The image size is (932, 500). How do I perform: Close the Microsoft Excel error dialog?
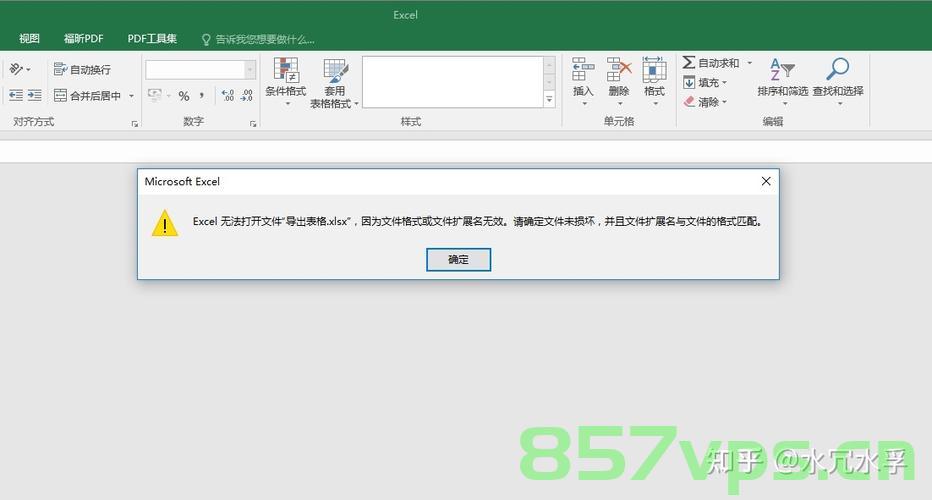[766, 181]
